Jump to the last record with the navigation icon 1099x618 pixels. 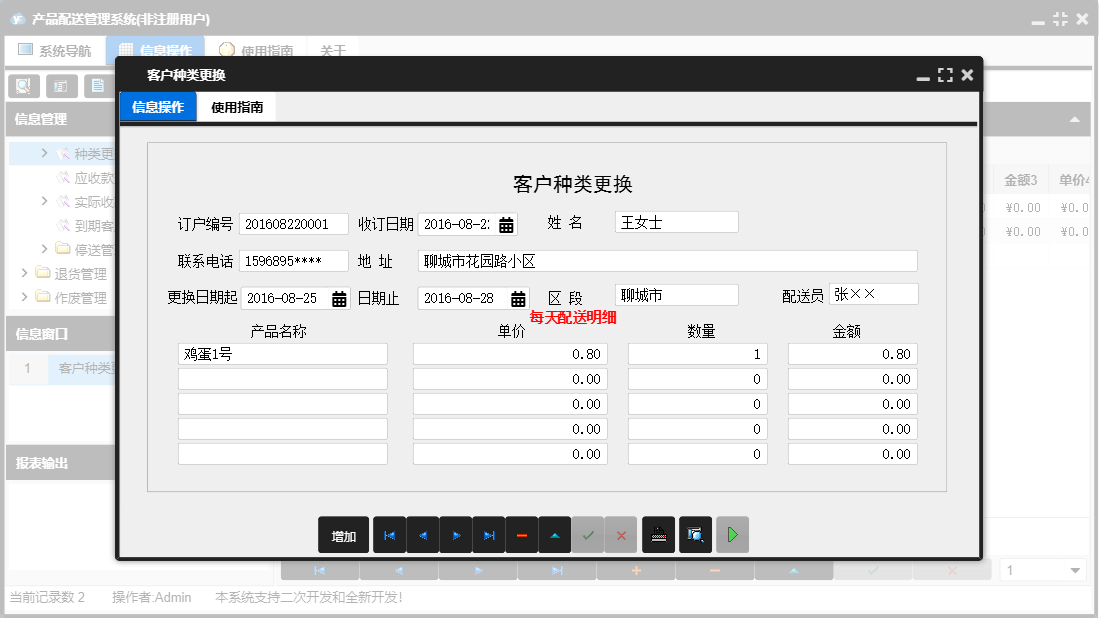pos(488,535)
